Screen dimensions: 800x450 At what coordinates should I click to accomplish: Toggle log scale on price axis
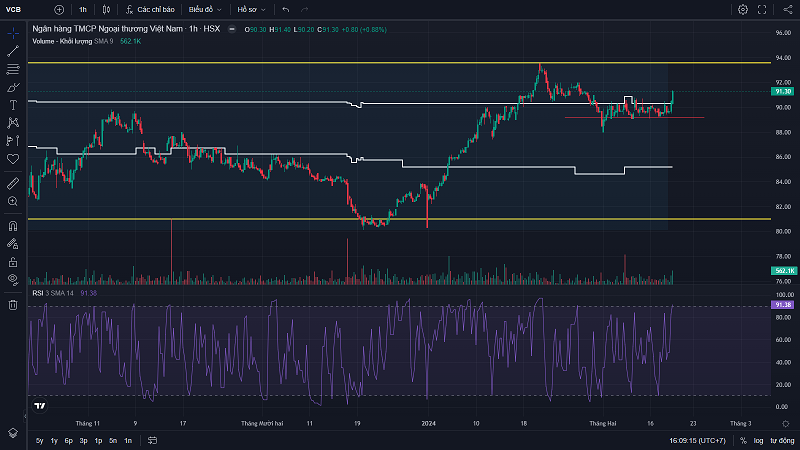point(759,440)
